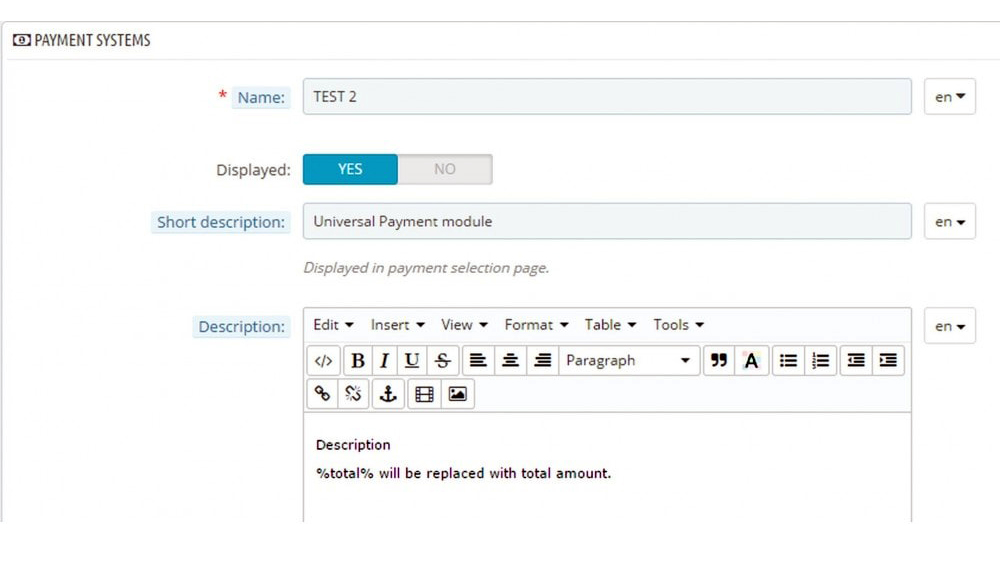Open the source code view icon
This screenshot has width=1000, height=584.
click(323, 361)
